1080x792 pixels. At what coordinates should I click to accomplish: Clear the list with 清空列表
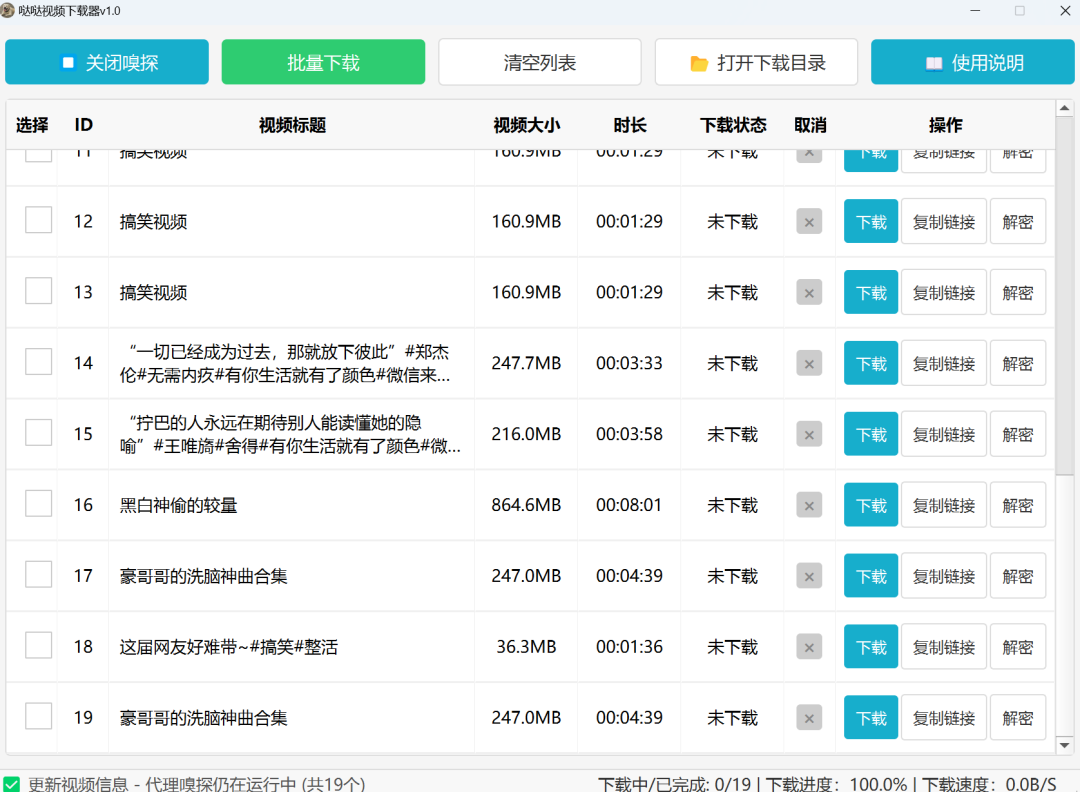click(x=540, y=63)
